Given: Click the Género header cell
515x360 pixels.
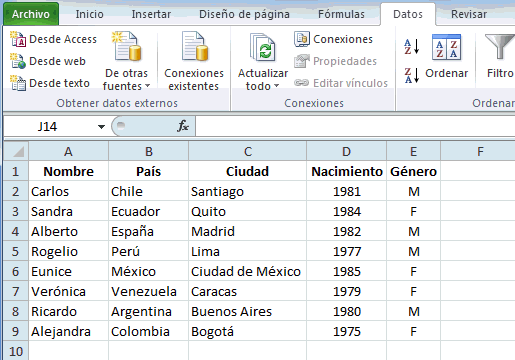Looking at the screenshot, I should (413, 171).
